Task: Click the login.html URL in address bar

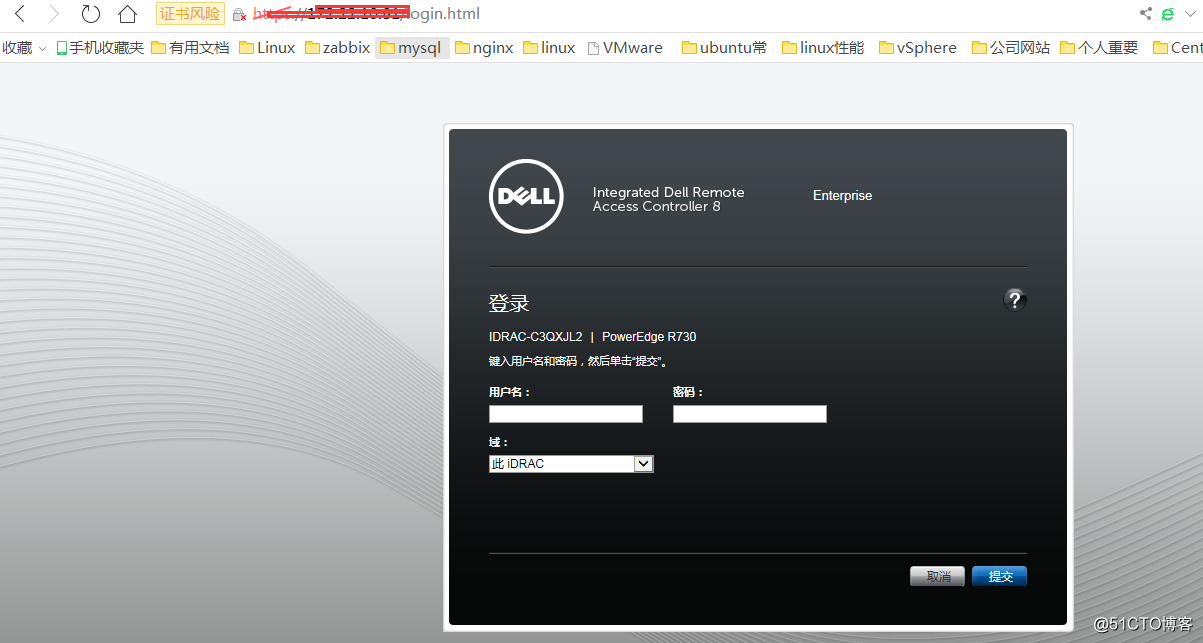Action: click(366, 14)
